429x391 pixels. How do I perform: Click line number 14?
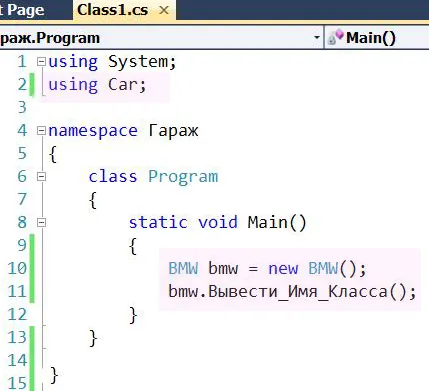[x=17, y=361]
